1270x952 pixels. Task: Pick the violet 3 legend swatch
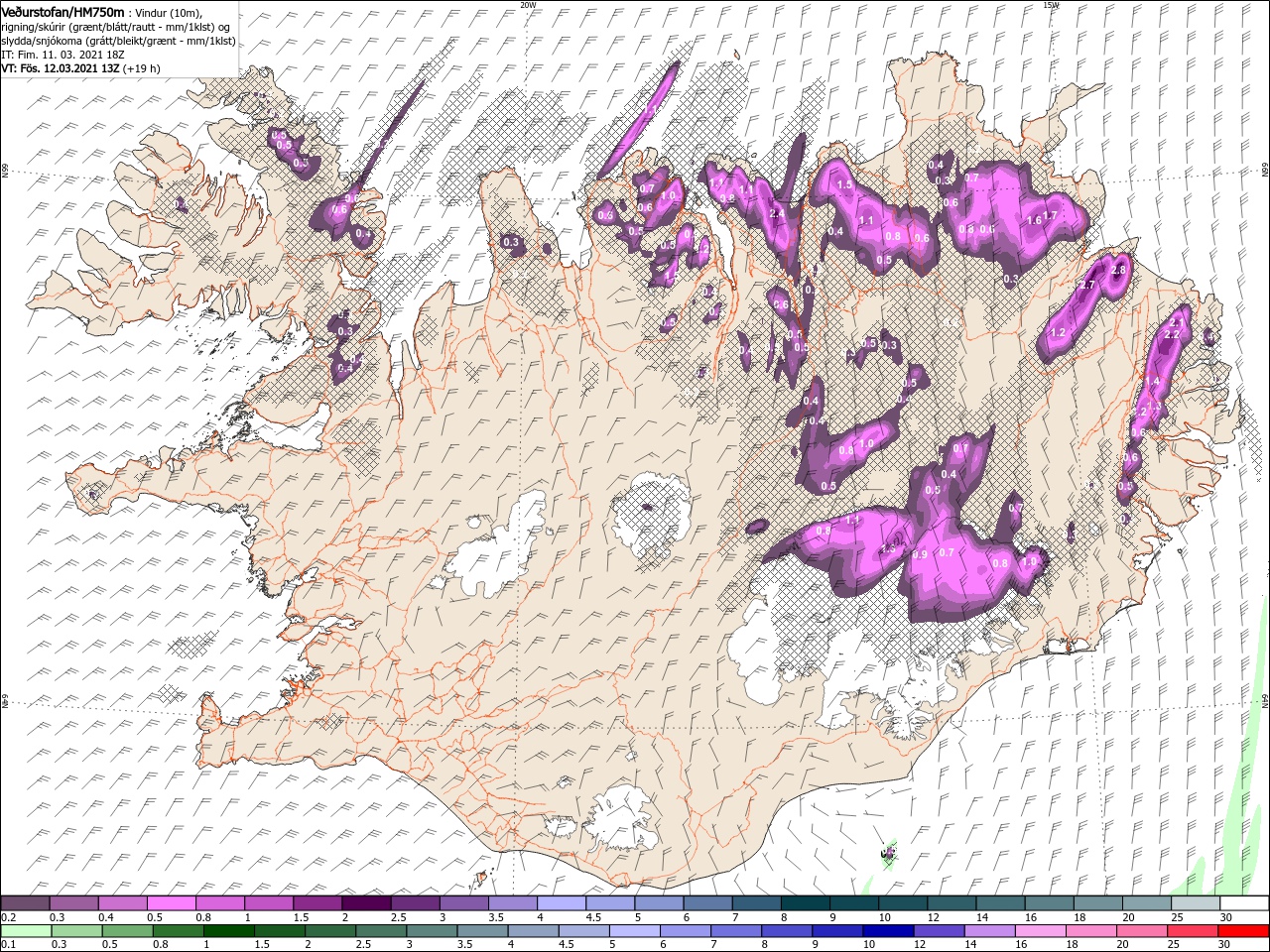[x=464, y=902]
